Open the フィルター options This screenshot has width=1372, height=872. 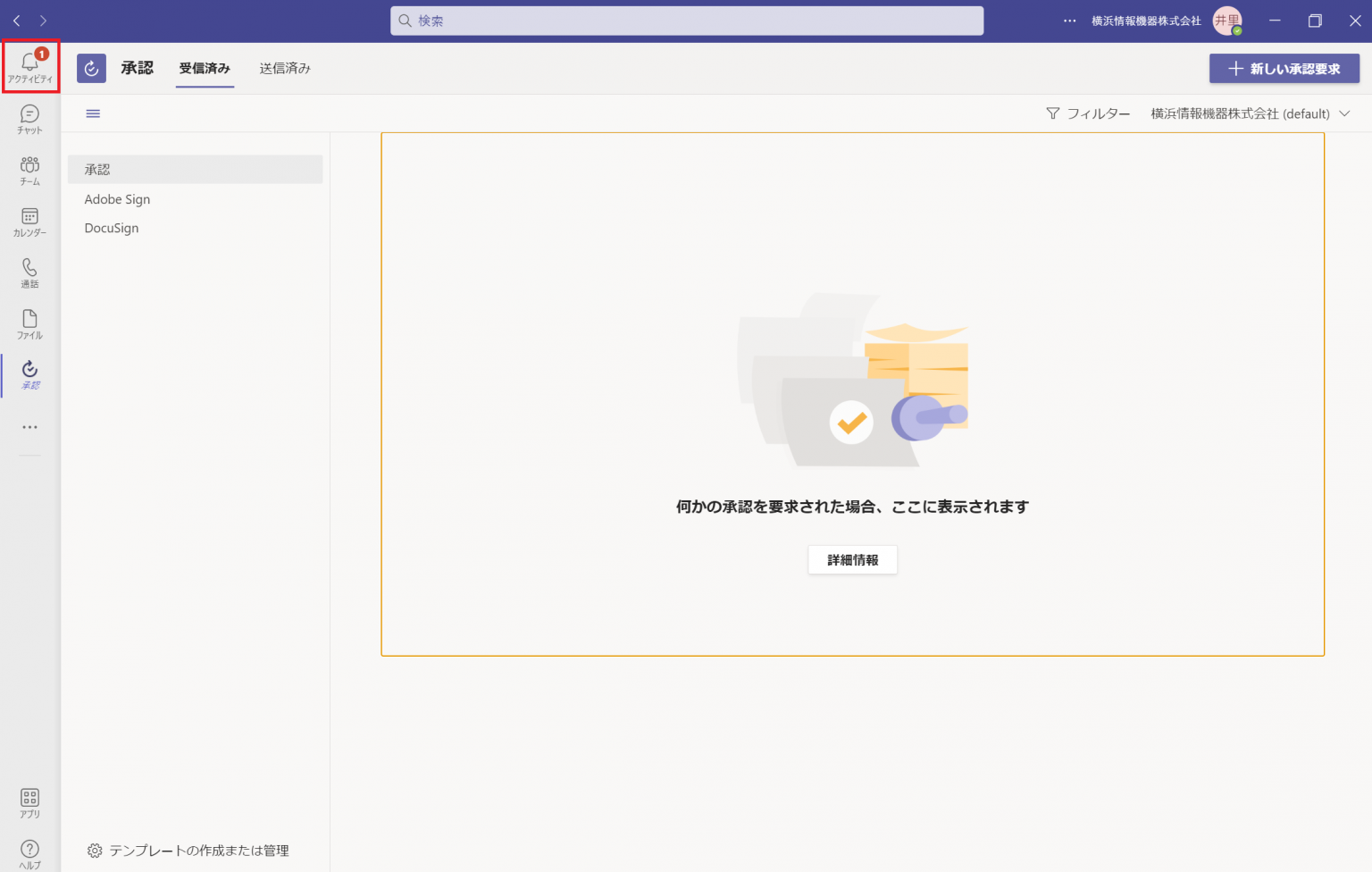(1088, 113)
